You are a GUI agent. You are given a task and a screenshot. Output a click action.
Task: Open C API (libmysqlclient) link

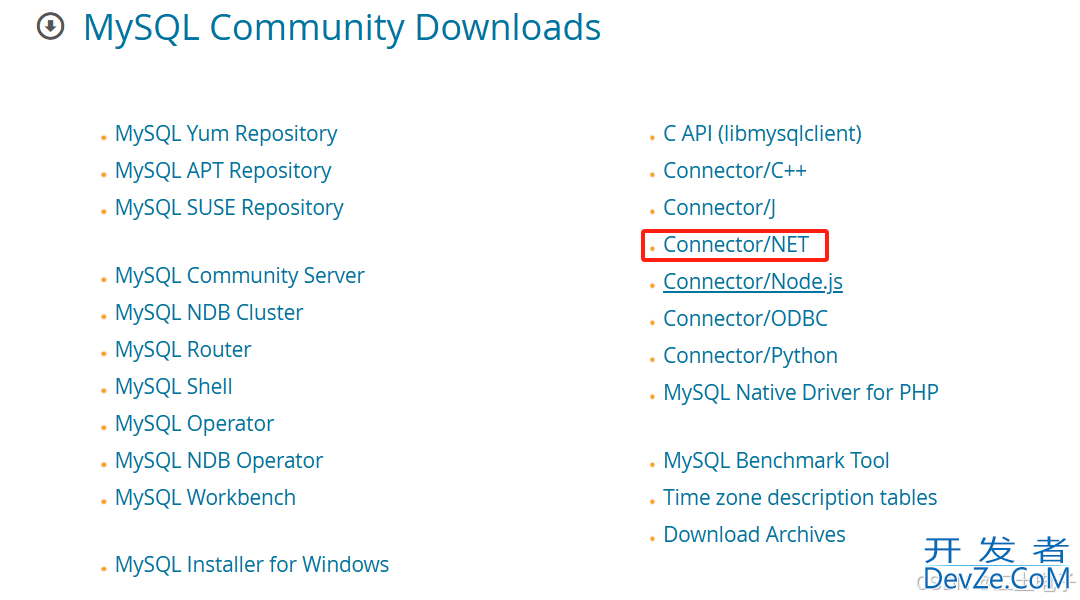762,134
